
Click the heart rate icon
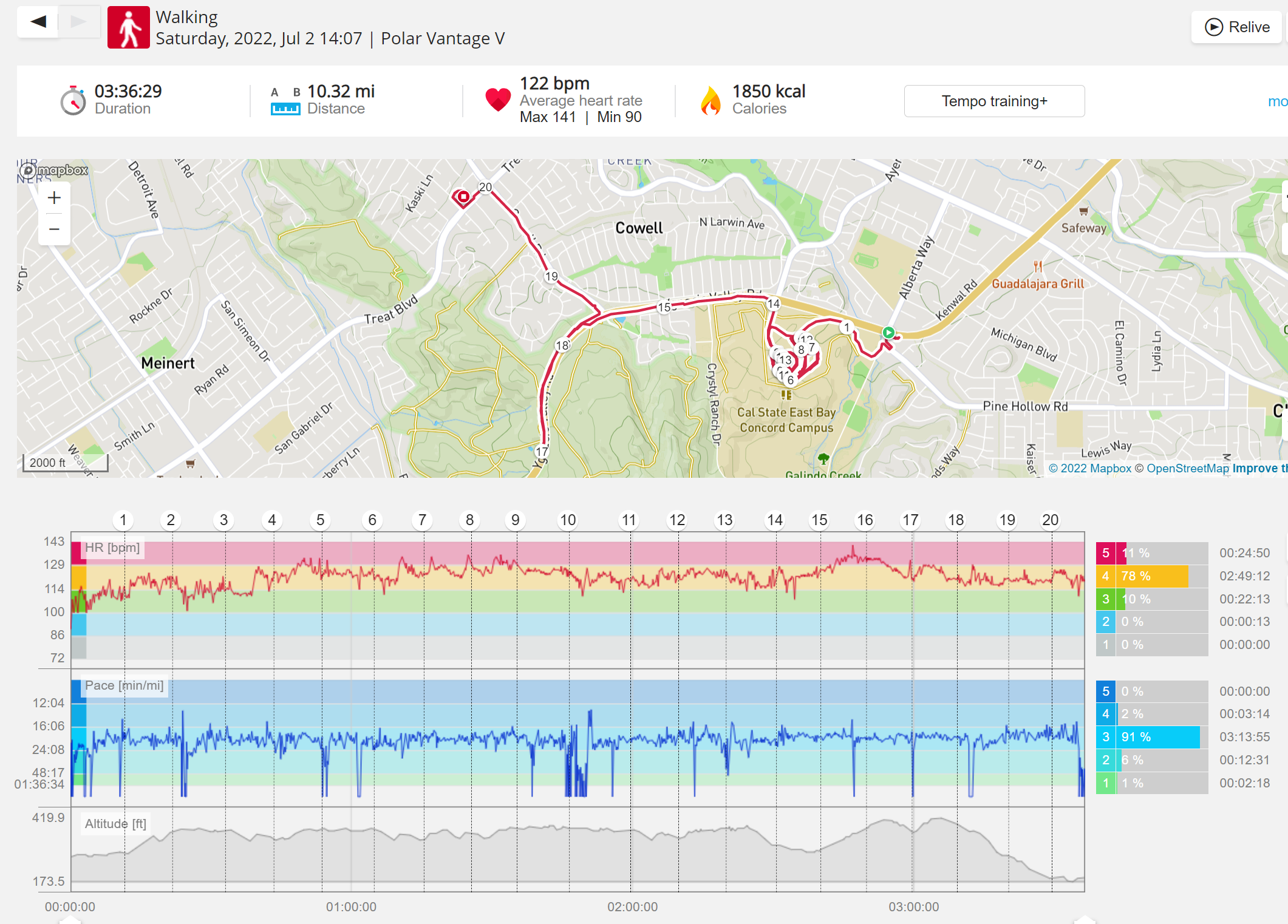point(498,100)
